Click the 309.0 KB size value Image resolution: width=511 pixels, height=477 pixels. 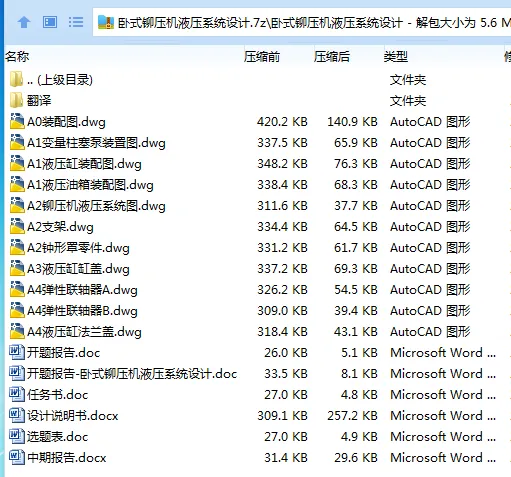point(282,311)
